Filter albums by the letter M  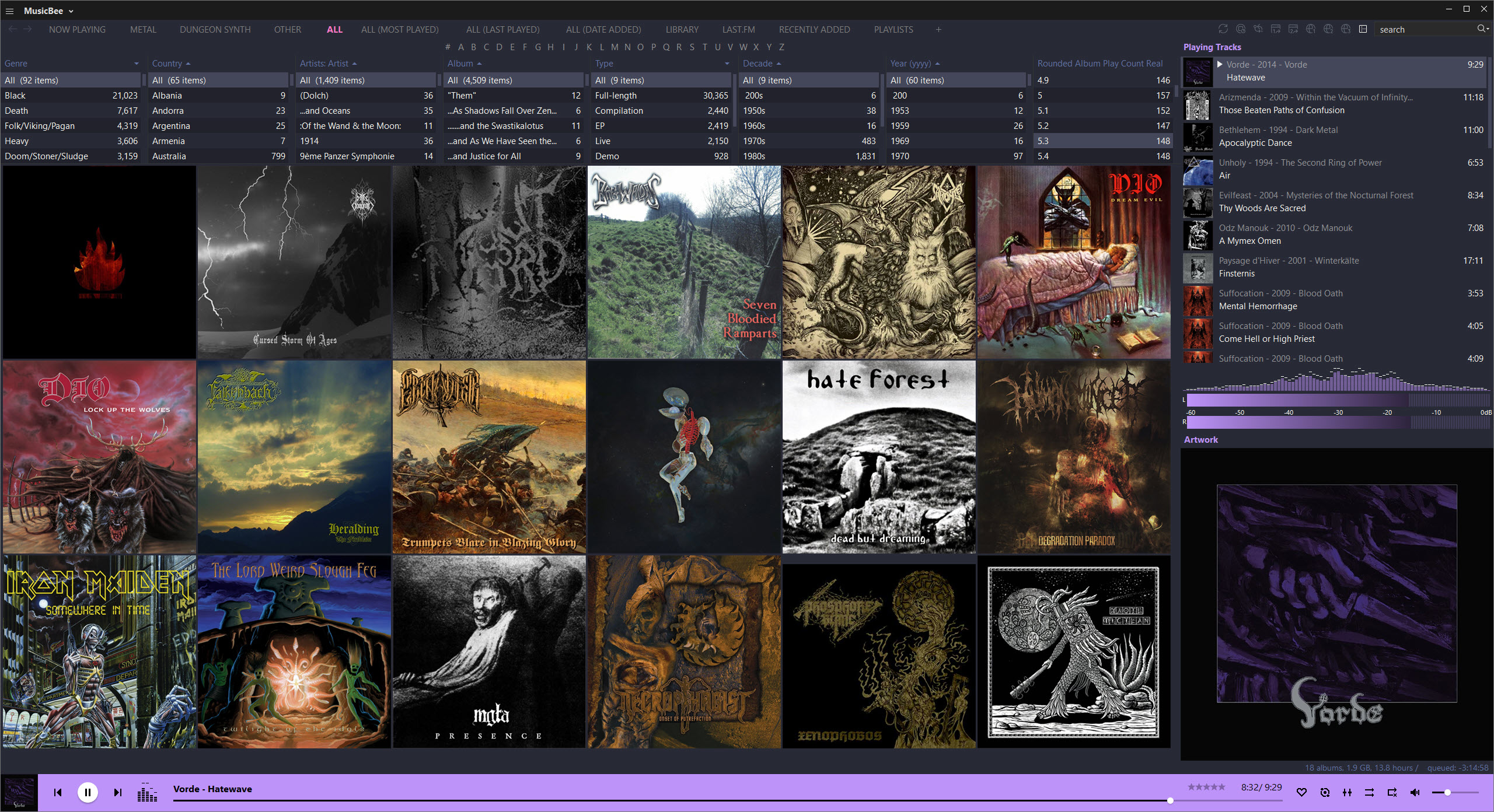tap(615, 47)
